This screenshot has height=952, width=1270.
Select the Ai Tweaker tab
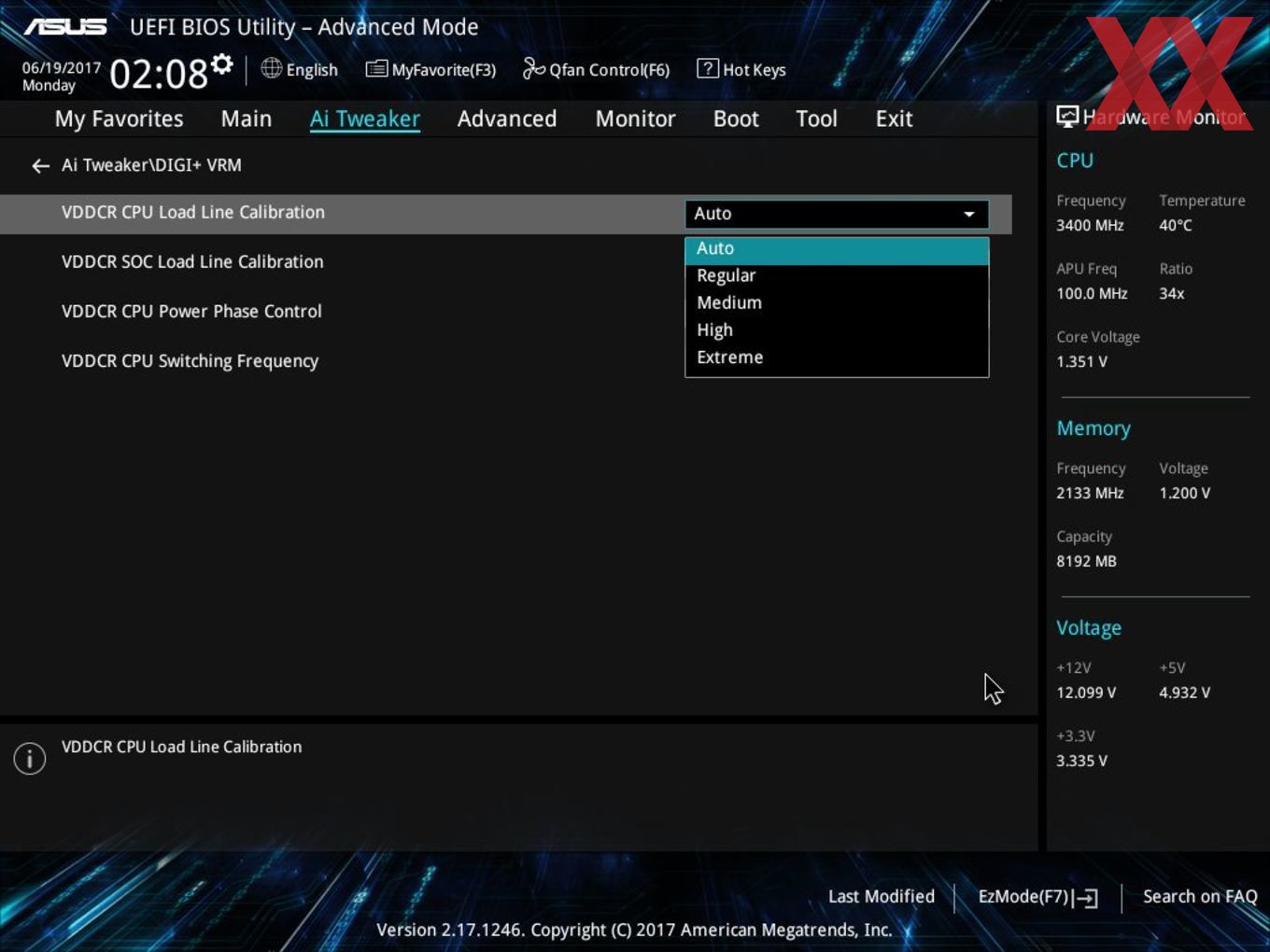click(365, 119)
